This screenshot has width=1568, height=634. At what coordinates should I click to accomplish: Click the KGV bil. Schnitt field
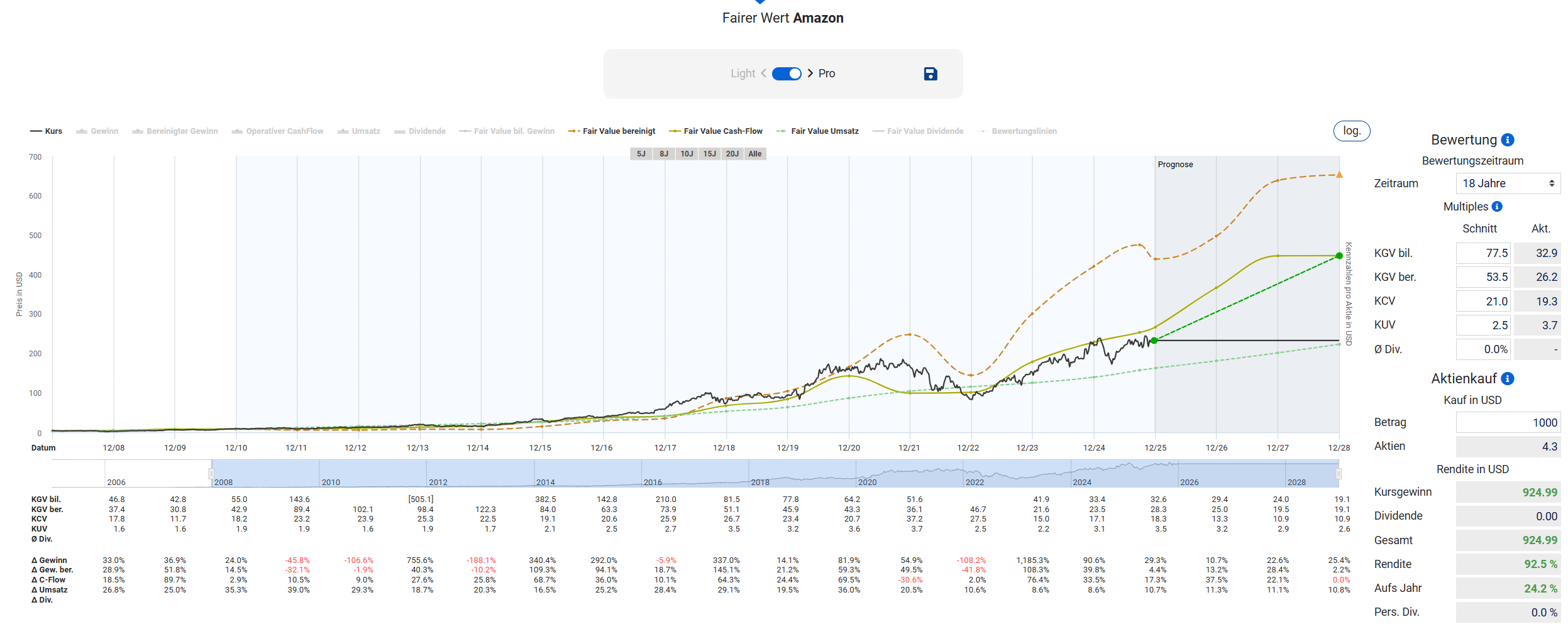1483,253
